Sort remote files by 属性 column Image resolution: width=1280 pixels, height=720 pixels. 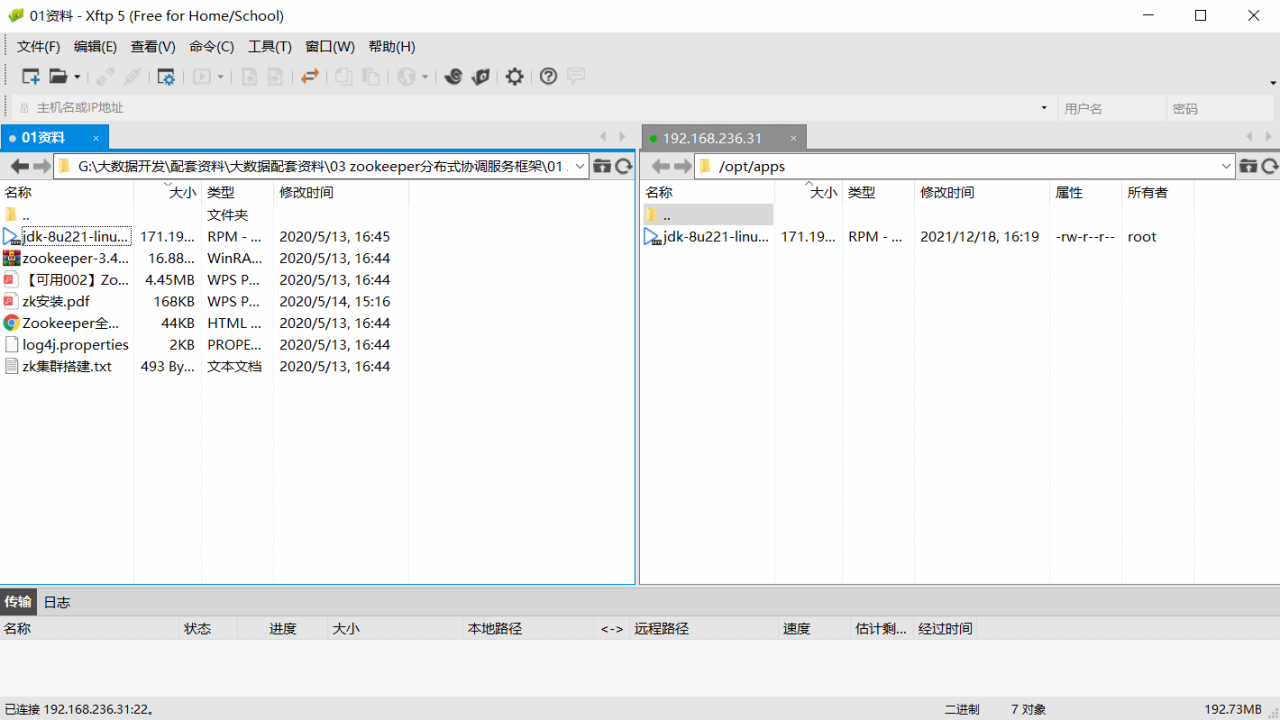[1085, 192]
